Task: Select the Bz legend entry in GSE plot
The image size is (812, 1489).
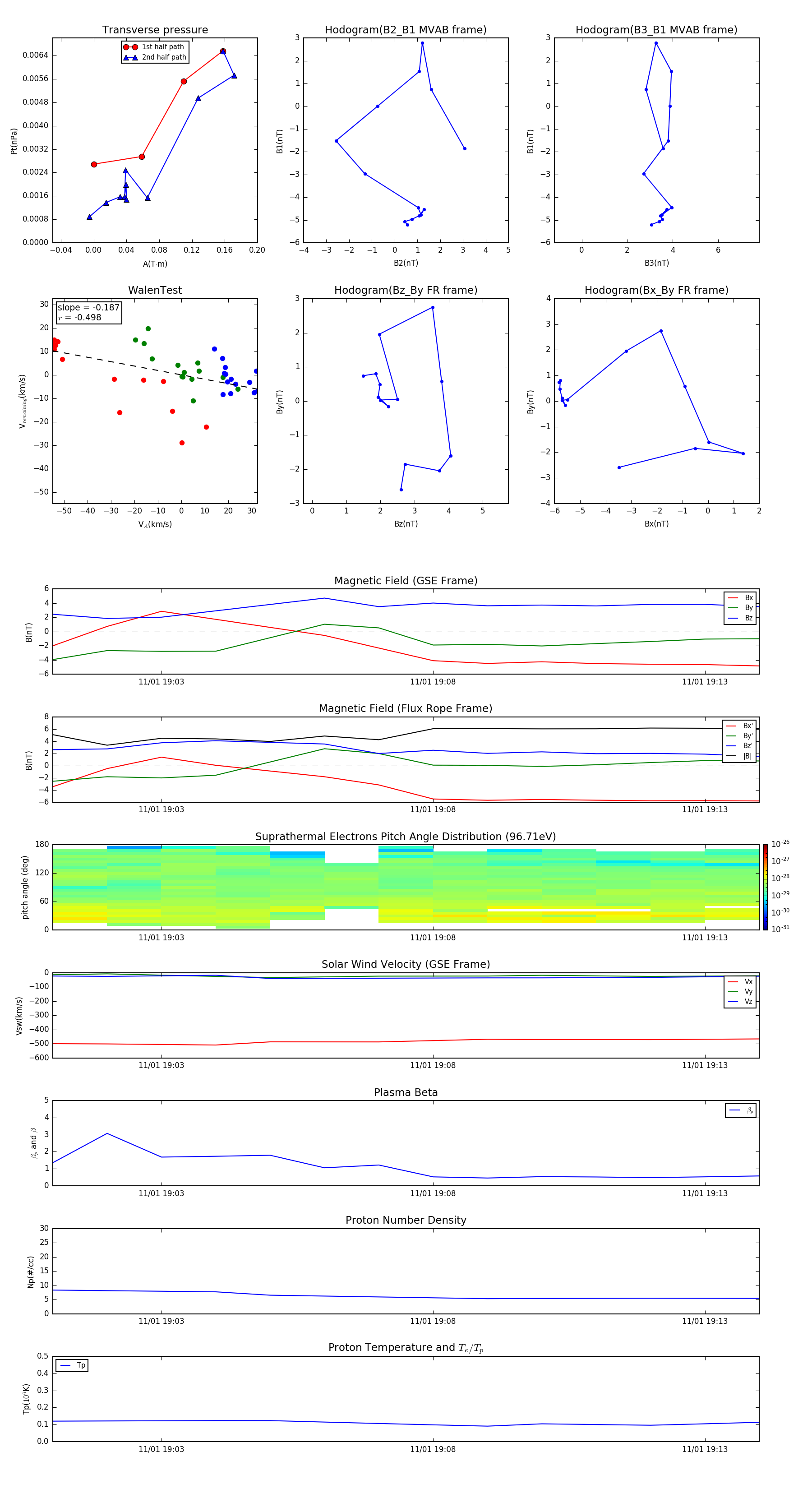Action: click(x=740, y=618)
